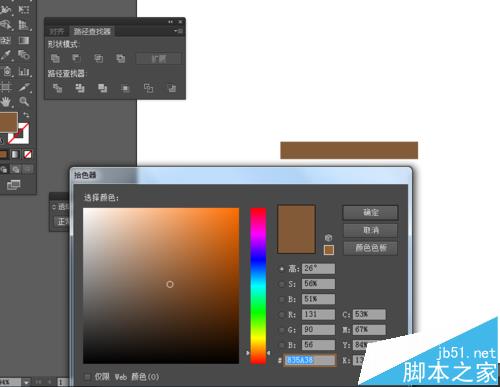This screenshot has width=500, height=387.
Task: Select the brightness B radio button
Action: coord(282,299)
